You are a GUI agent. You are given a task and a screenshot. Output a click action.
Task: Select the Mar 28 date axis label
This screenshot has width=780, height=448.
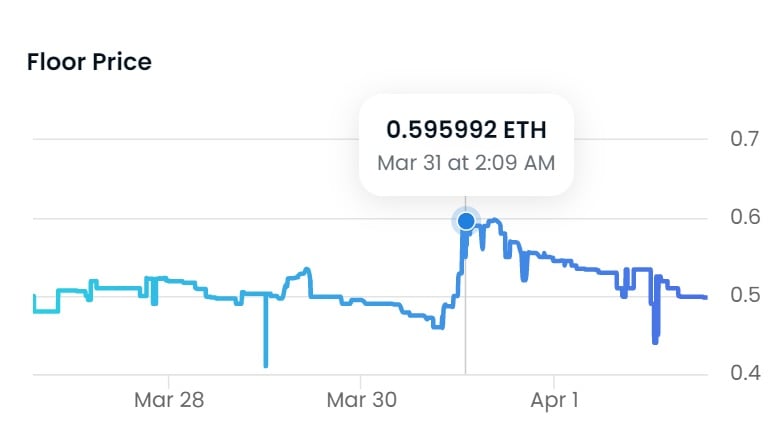click(x=169, y=400)
